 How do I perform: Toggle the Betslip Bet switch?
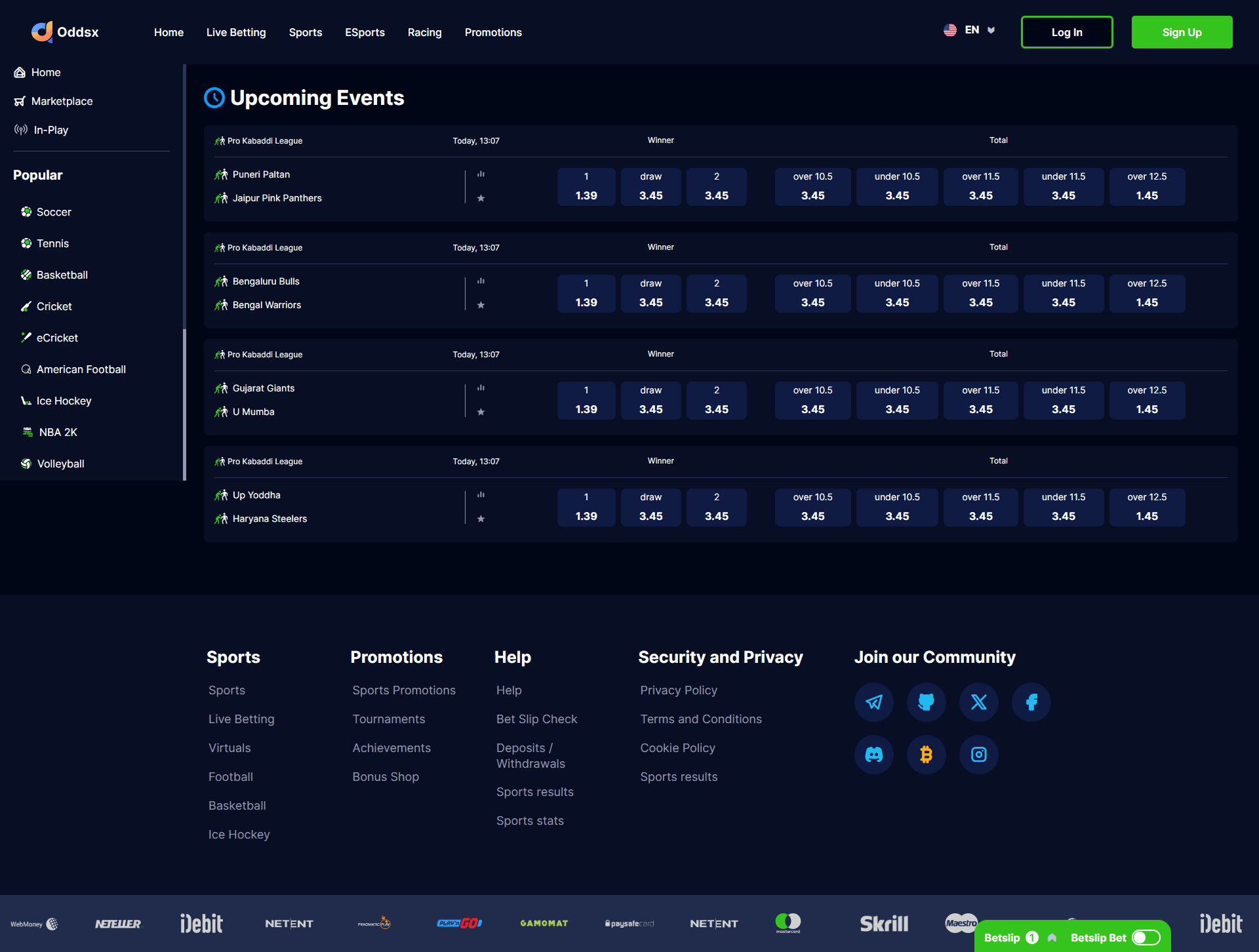pos(1146,938)
